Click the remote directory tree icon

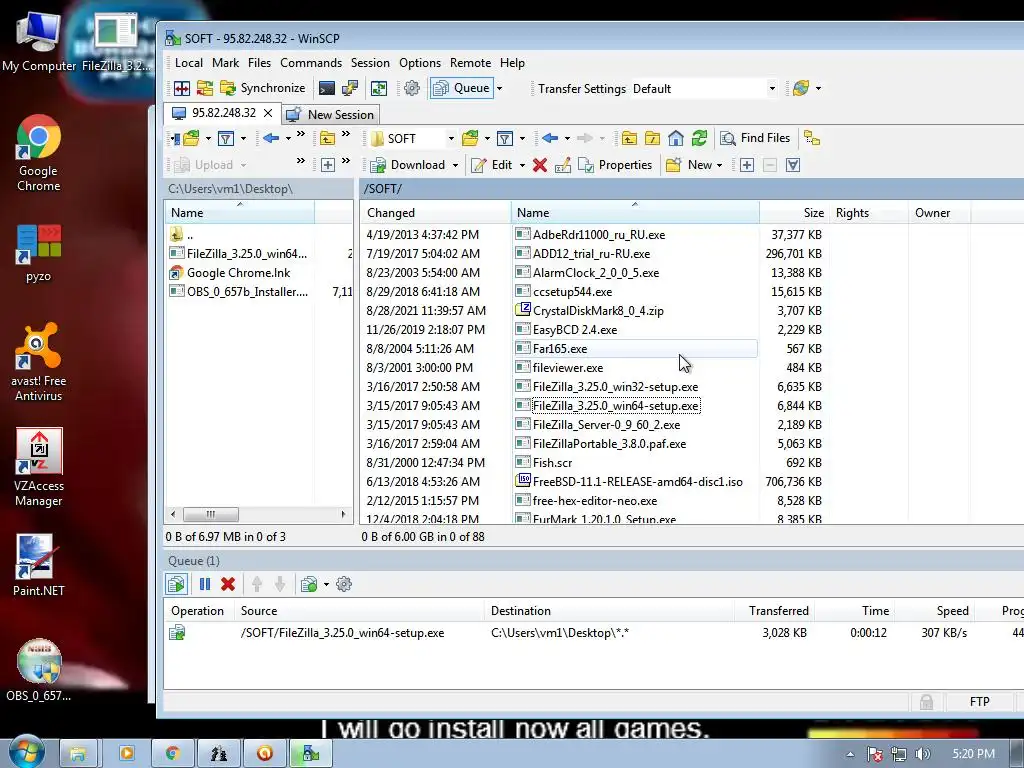click(x=812, y=138)
